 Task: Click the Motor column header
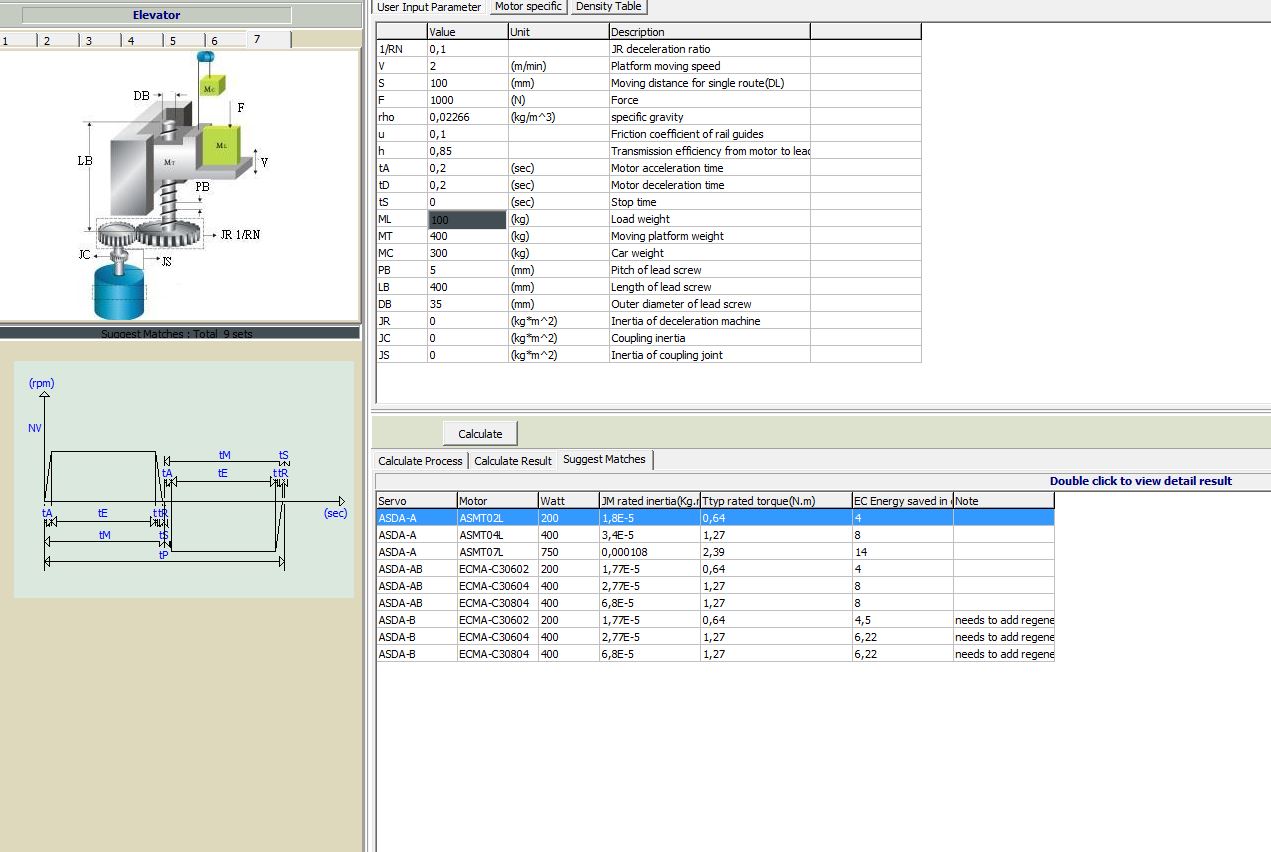tap(497, 501)
